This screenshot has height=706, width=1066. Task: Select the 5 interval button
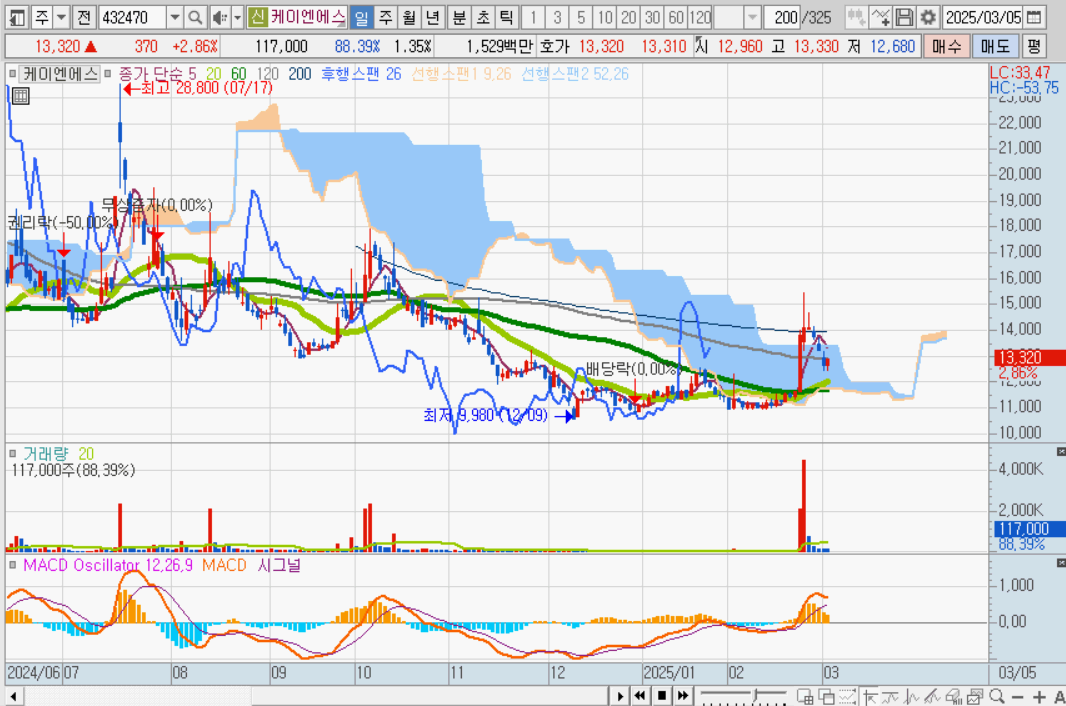coord(581,17)
